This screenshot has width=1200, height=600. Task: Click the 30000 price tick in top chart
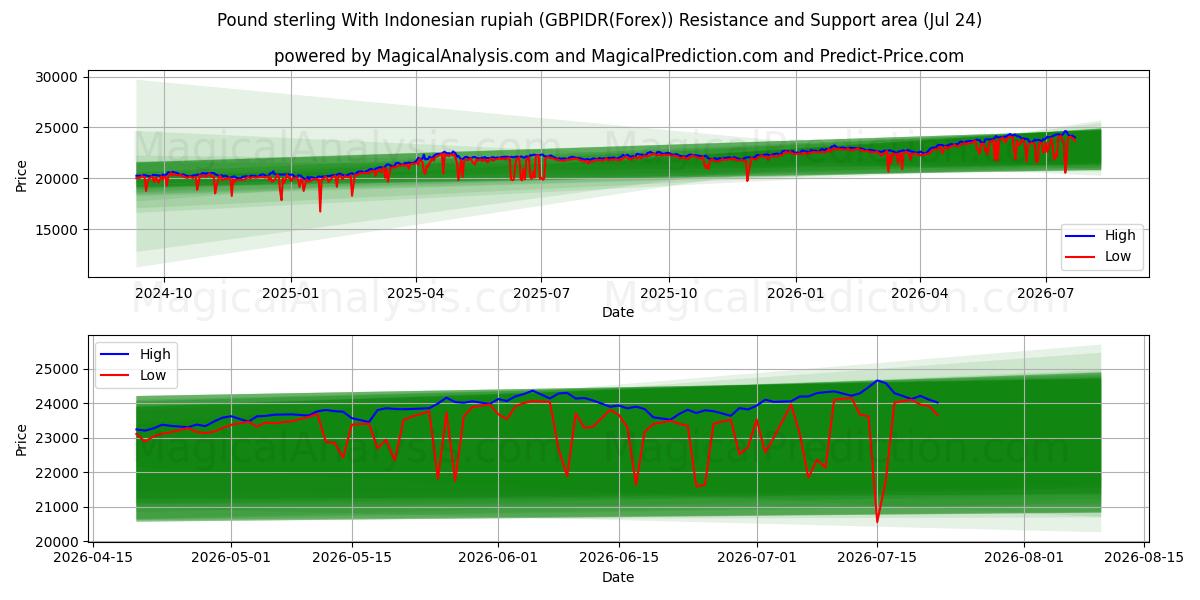[56, 77]
